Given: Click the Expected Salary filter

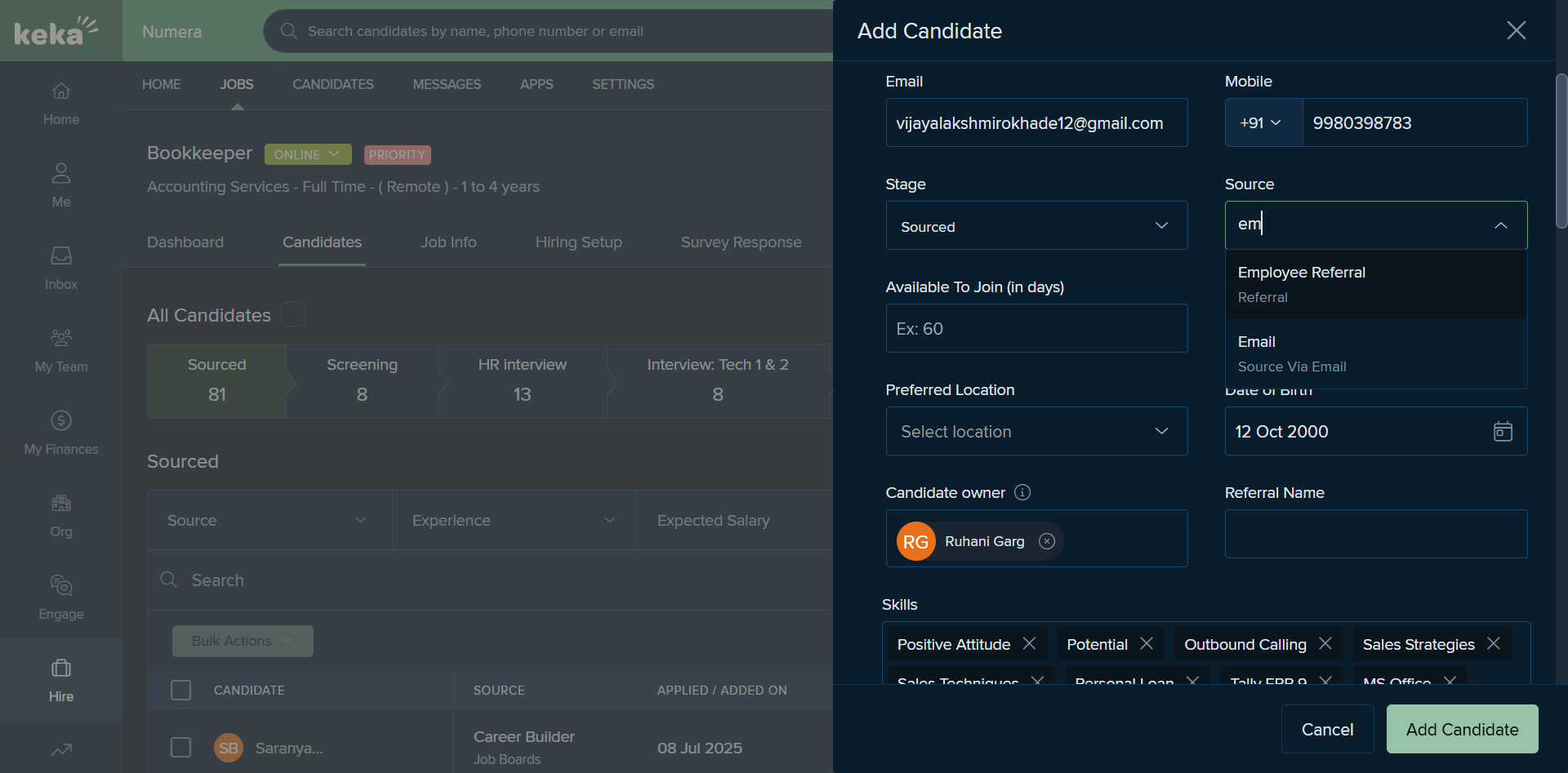Looking at the screenshot, I should [x=735, y=520].
